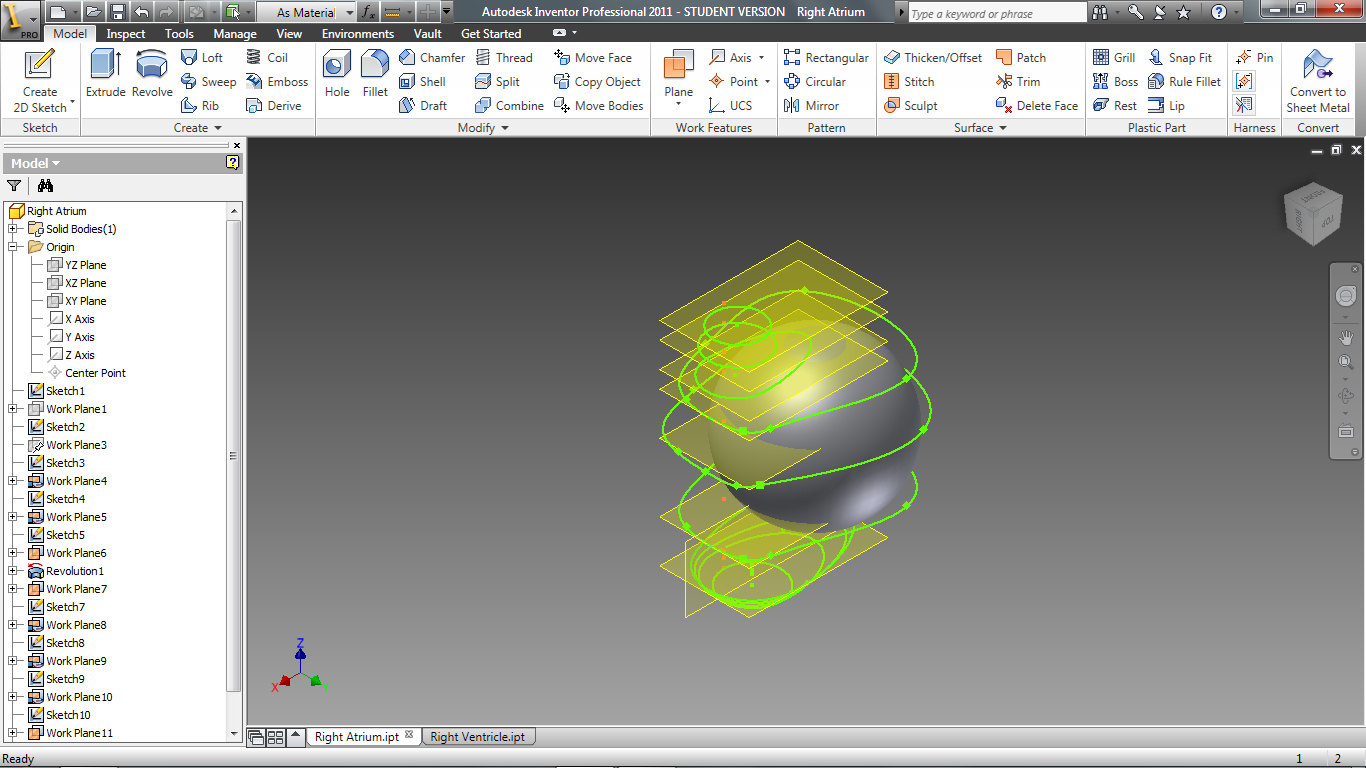Expand the Solid Bodies(1) node

[13, 229]
